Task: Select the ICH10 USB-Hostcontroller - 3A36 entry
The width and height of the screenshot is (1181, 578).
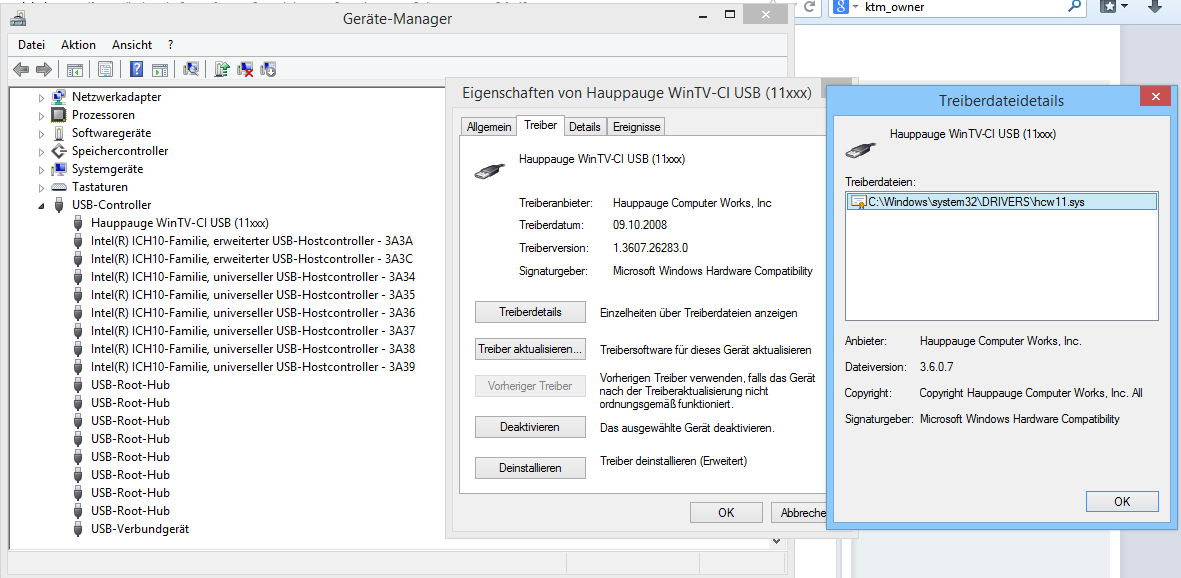Action: [253, 313]
